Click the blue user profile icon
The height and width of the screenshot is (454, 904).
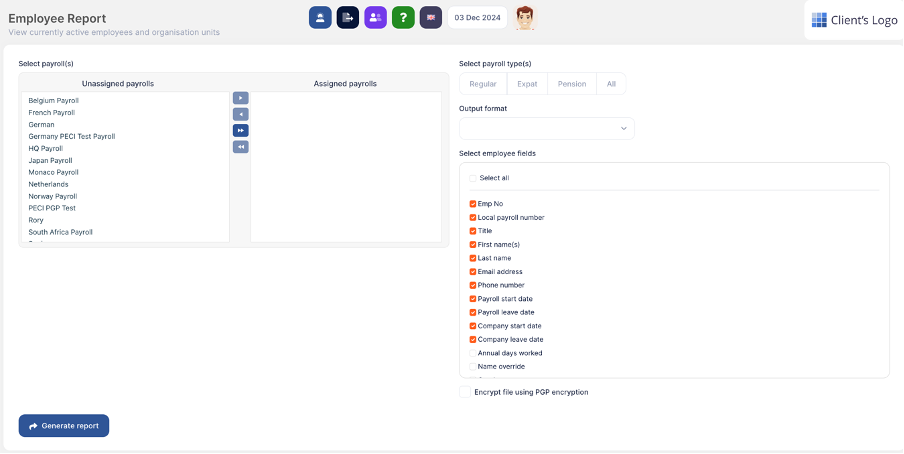click(320, 17)
